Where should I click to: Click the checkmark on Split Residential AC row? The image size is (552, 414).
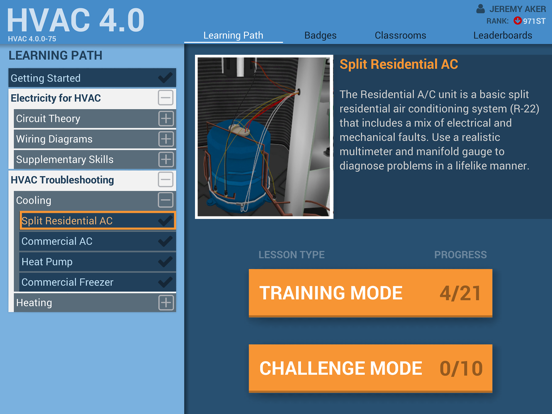tap(165, 221)
